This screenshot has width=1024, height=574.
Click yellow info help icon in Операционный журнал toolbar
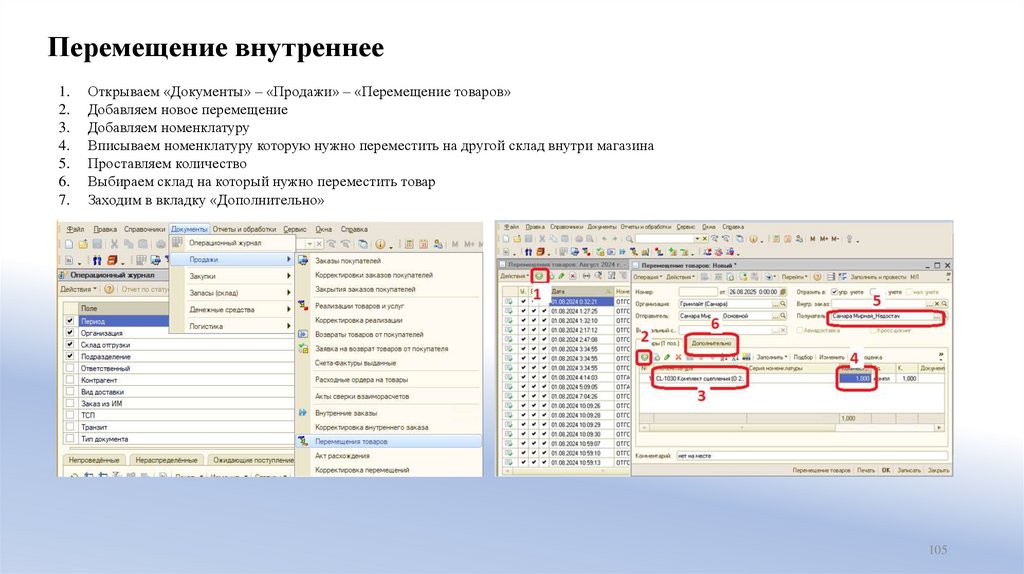pos(380,244)
